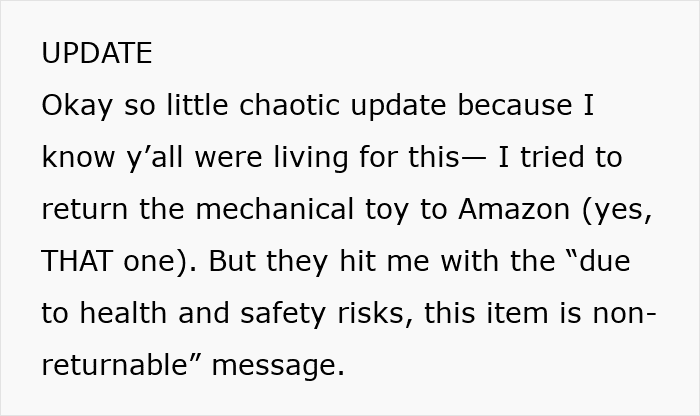Viewport: 700px width, 416px height.
Task: Click the word "y'all" in the text
Action: tap(155, 158)
